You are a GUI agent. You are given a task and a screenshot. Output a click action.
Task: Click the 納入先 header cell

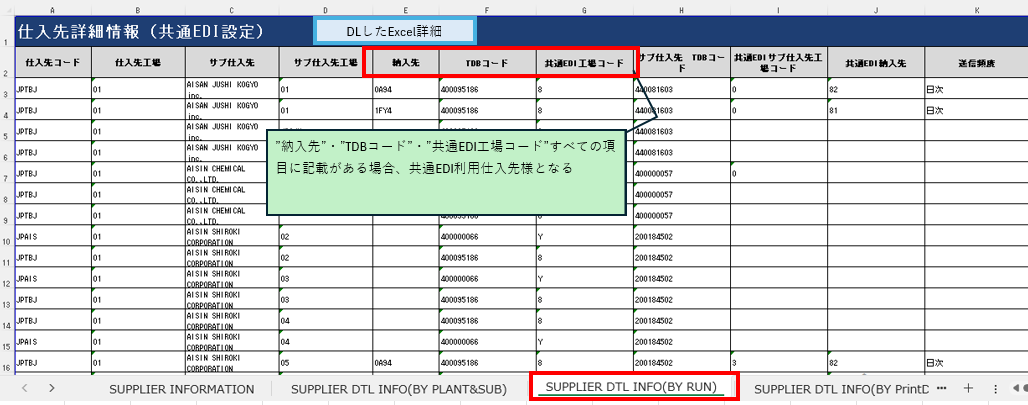click(405, 63)
